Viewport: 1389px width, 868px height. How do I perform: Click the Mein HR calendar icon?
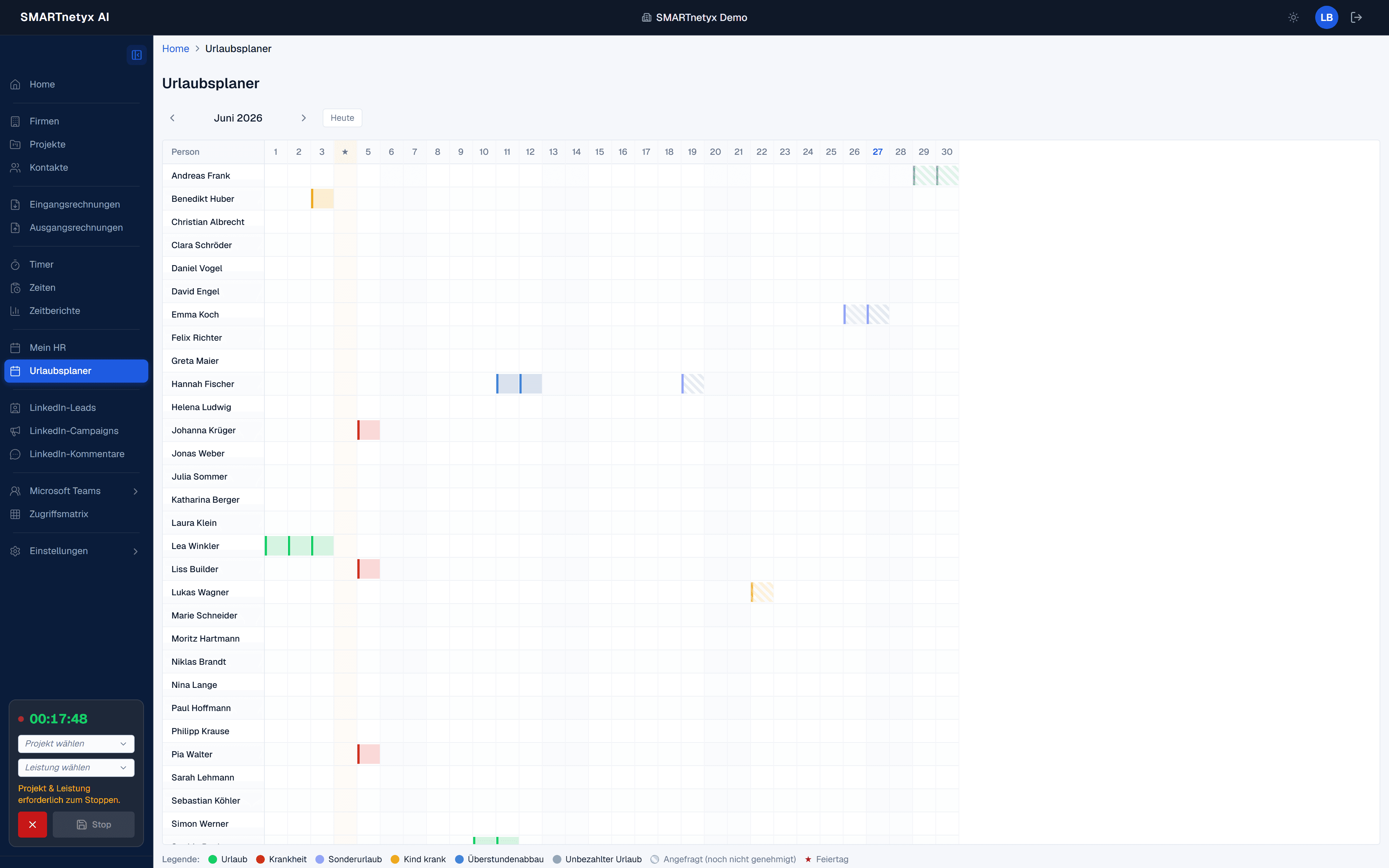16,348
